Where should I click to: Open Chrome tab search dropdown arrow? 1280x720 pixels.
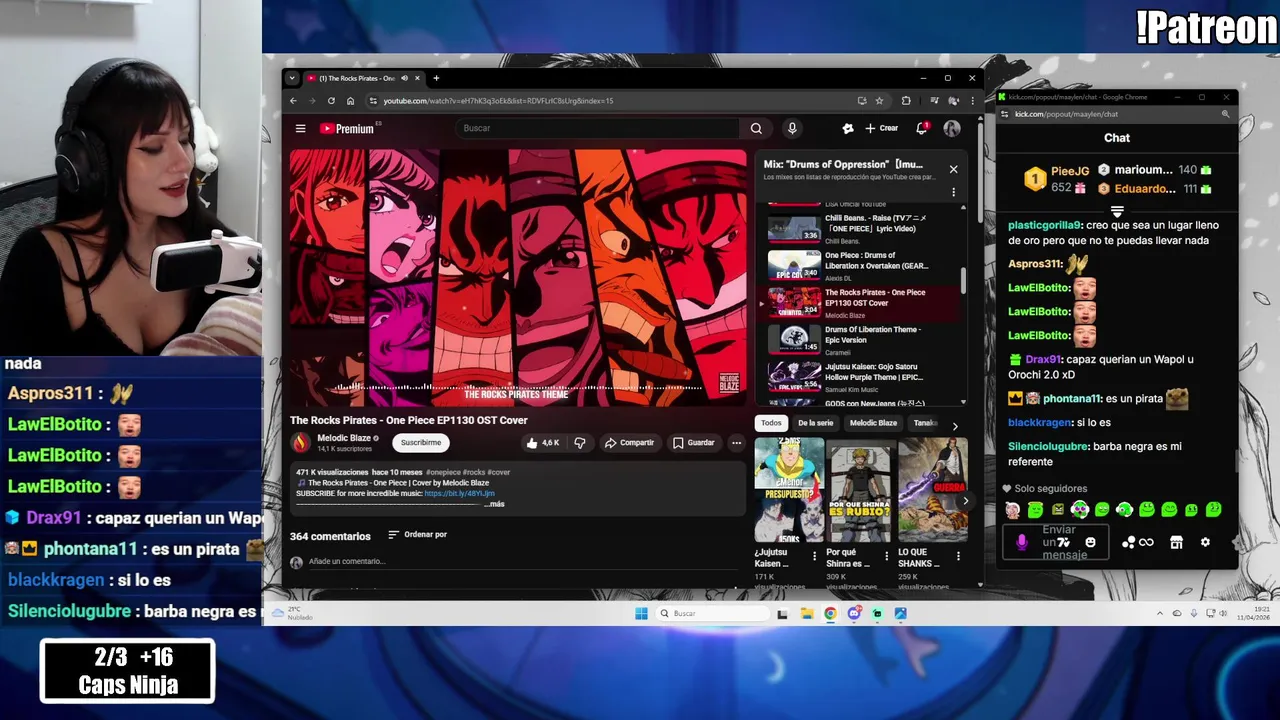pyautogui.click(x=292, y=78)
